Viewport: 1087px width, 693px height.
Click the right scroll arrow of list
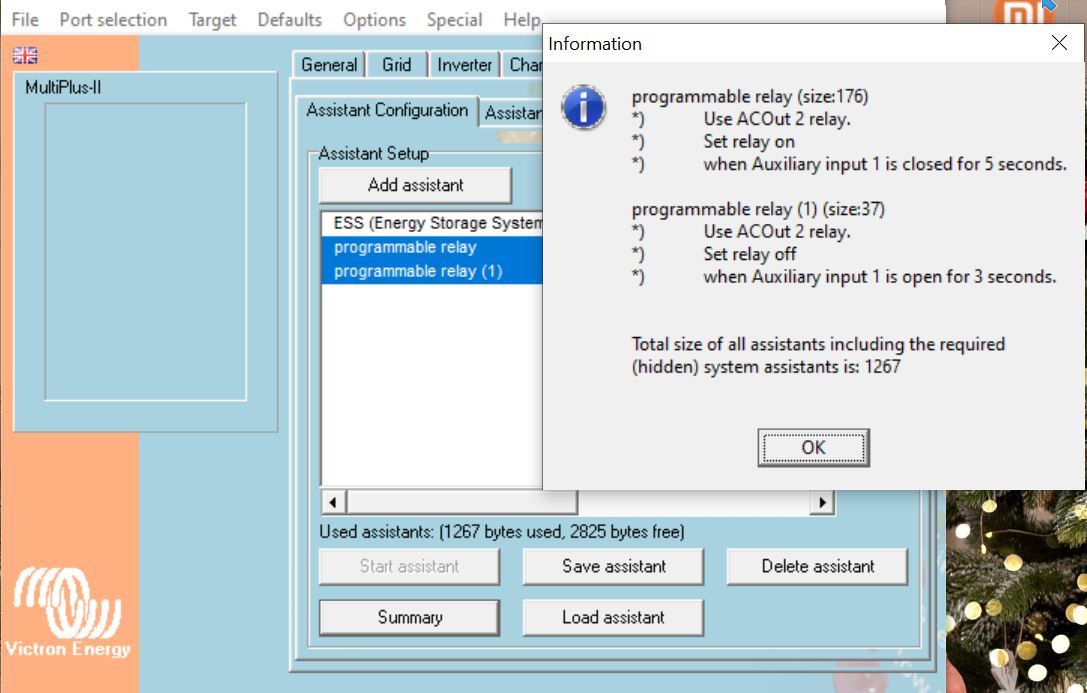click(822, 502)
